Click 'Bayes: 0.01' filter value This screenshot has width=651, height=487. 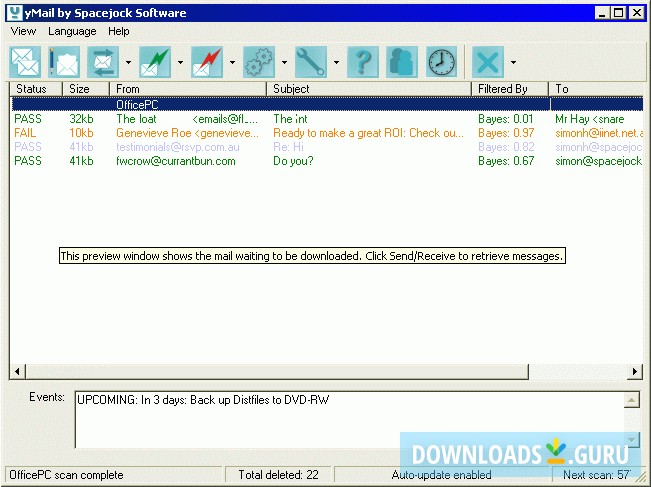click(506, 119)
